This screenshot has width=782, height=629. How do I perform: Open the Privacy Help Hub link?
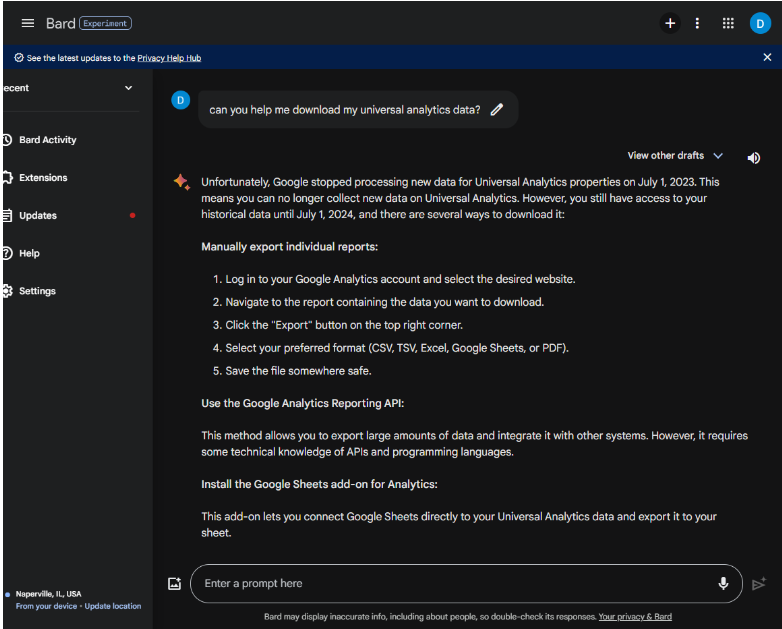(x=169, y=58)
